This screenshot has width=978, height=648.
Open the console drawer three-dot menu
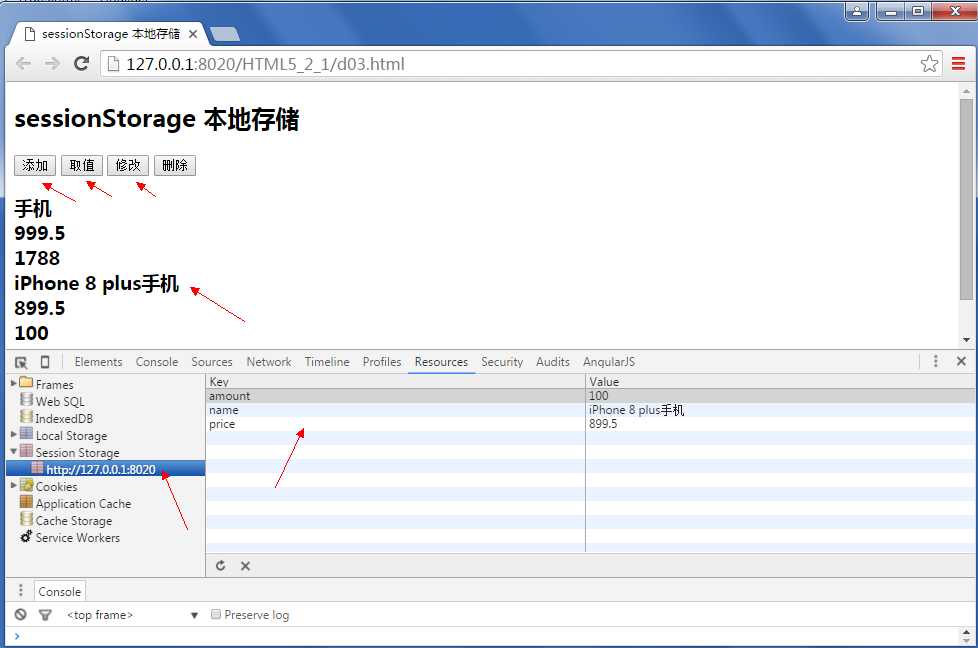pyautogui.click(x=21, y=590)
